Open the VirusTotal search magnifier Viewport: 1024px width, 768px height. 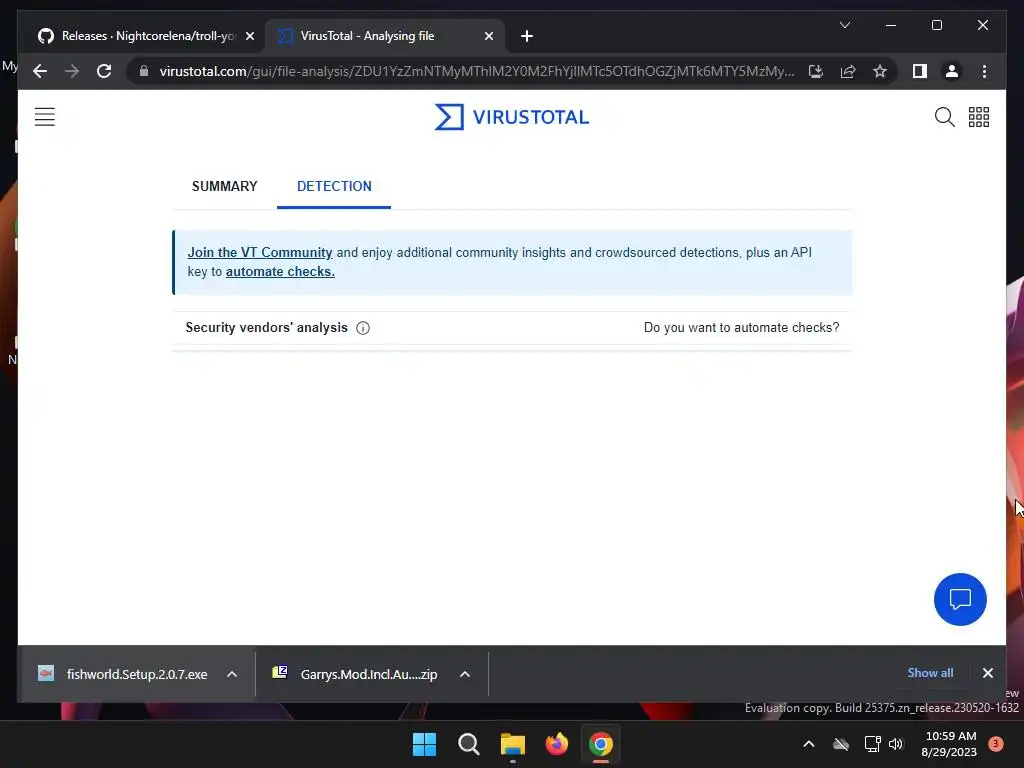point(944,117)
